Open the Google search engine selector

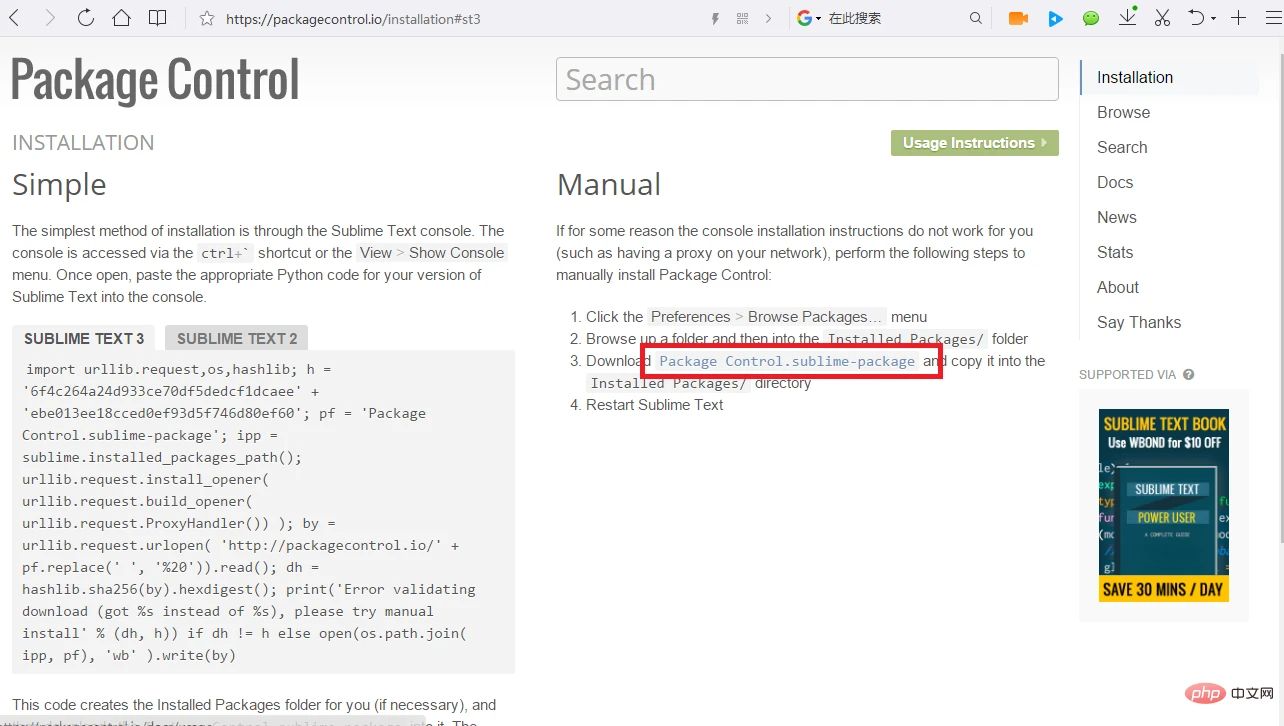(809, 19)
